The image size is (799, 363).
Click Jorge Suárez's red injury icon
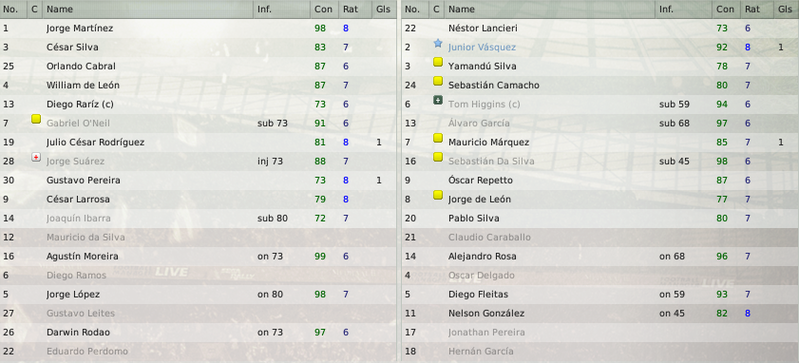click(36, 158)
